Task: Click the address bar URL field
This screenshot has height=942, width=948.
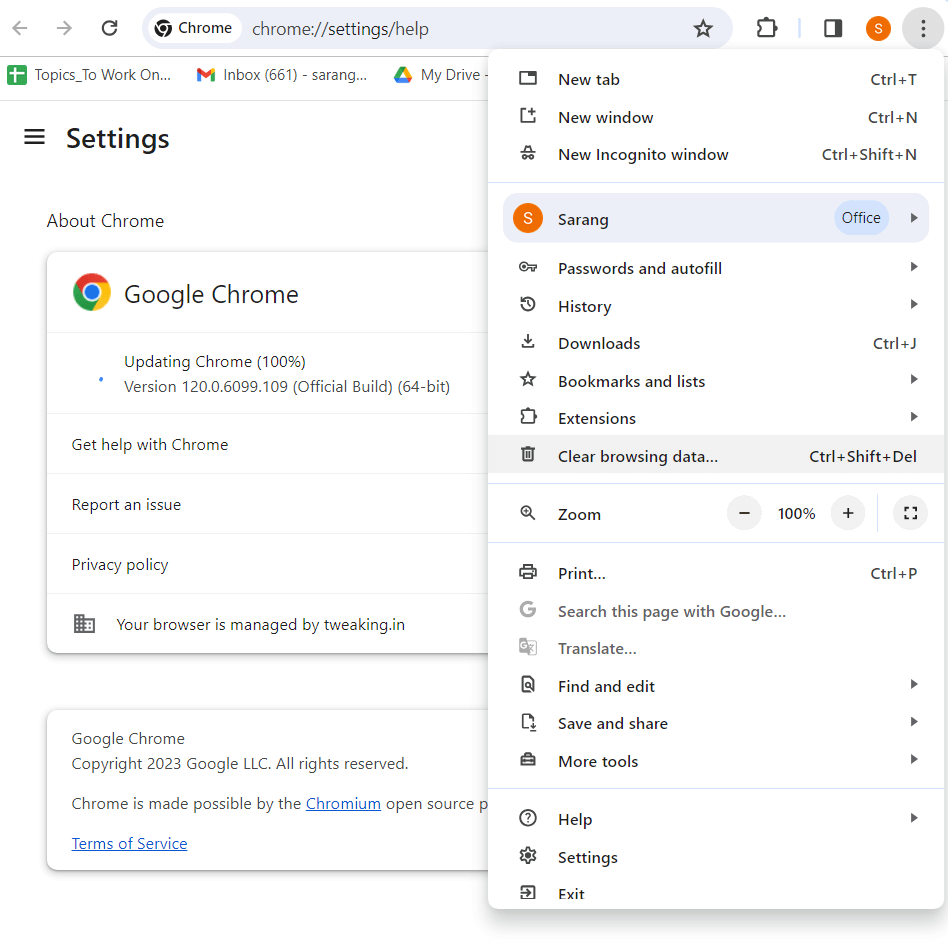Action: click(x=450, y=29)
